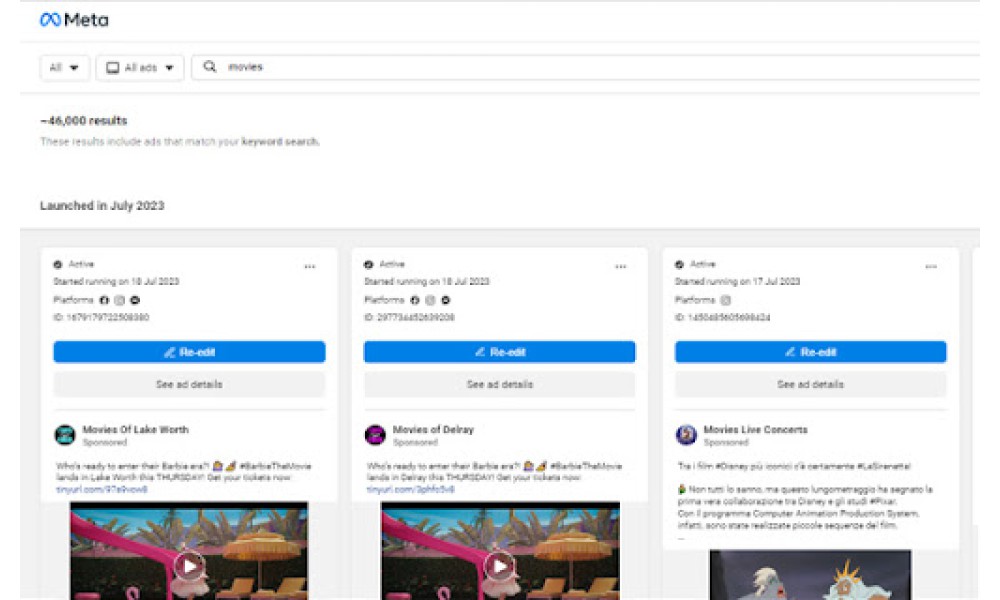Open the All category dropdown
The width and height of the screenshot is (1000, 600).
pyautogui.click(x=64, y=68)
